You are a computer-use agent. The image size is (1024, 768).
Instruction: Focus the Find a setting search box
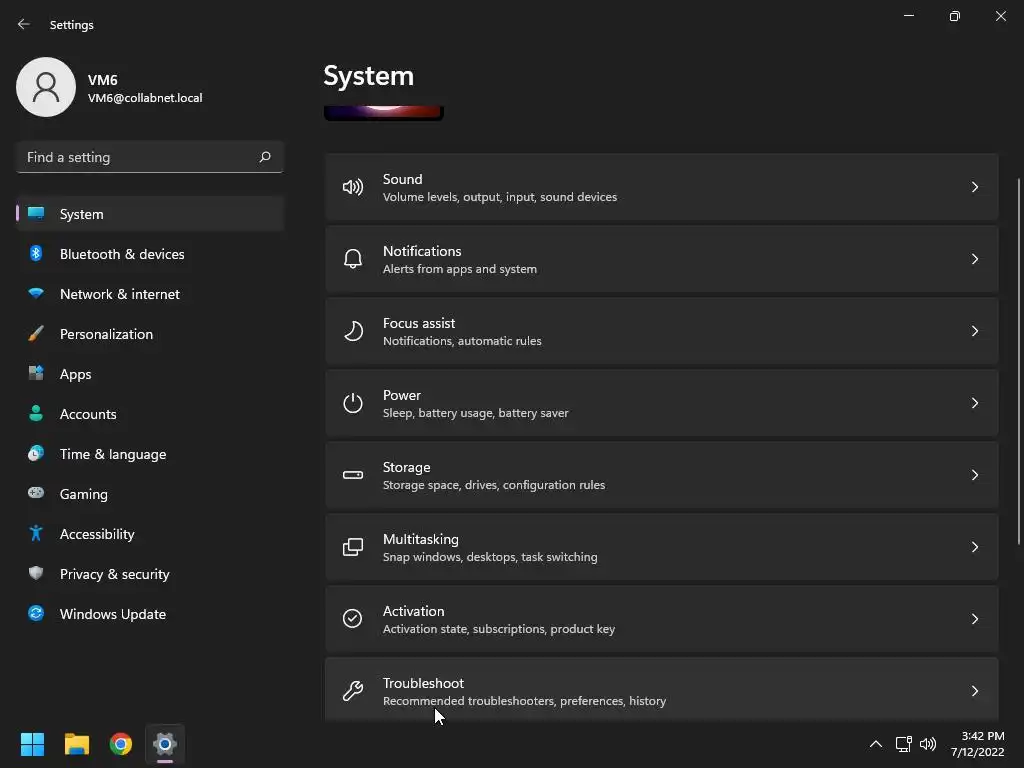coord(140,157)
